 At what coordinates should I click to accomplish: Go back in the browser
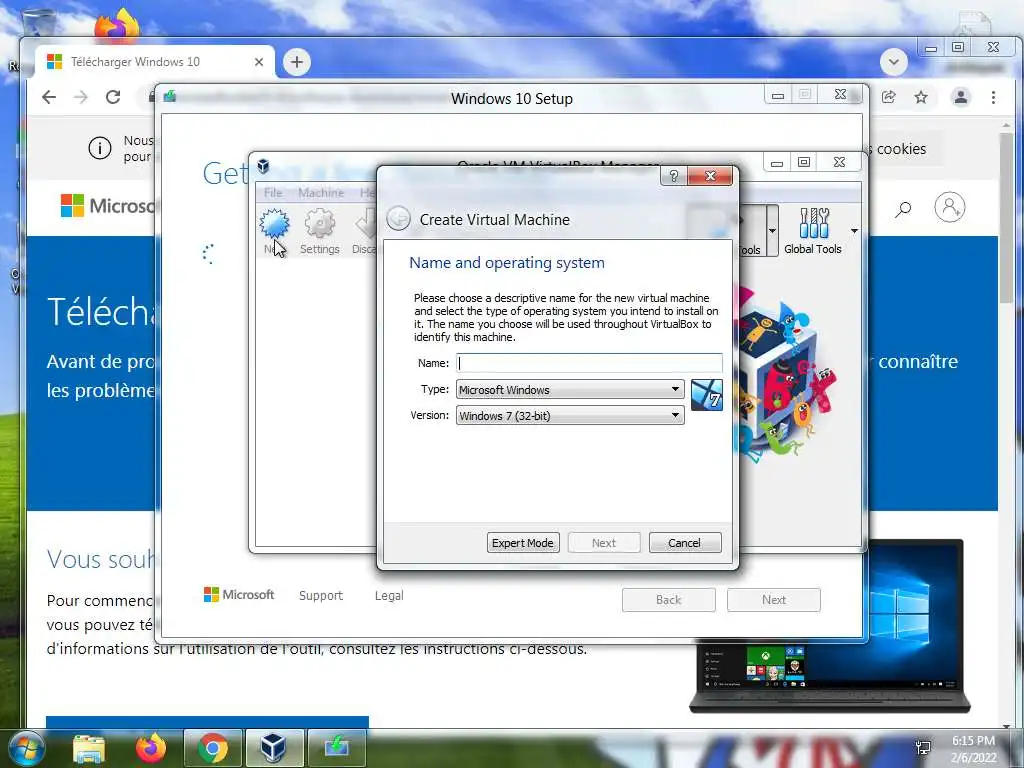[49, 97]
